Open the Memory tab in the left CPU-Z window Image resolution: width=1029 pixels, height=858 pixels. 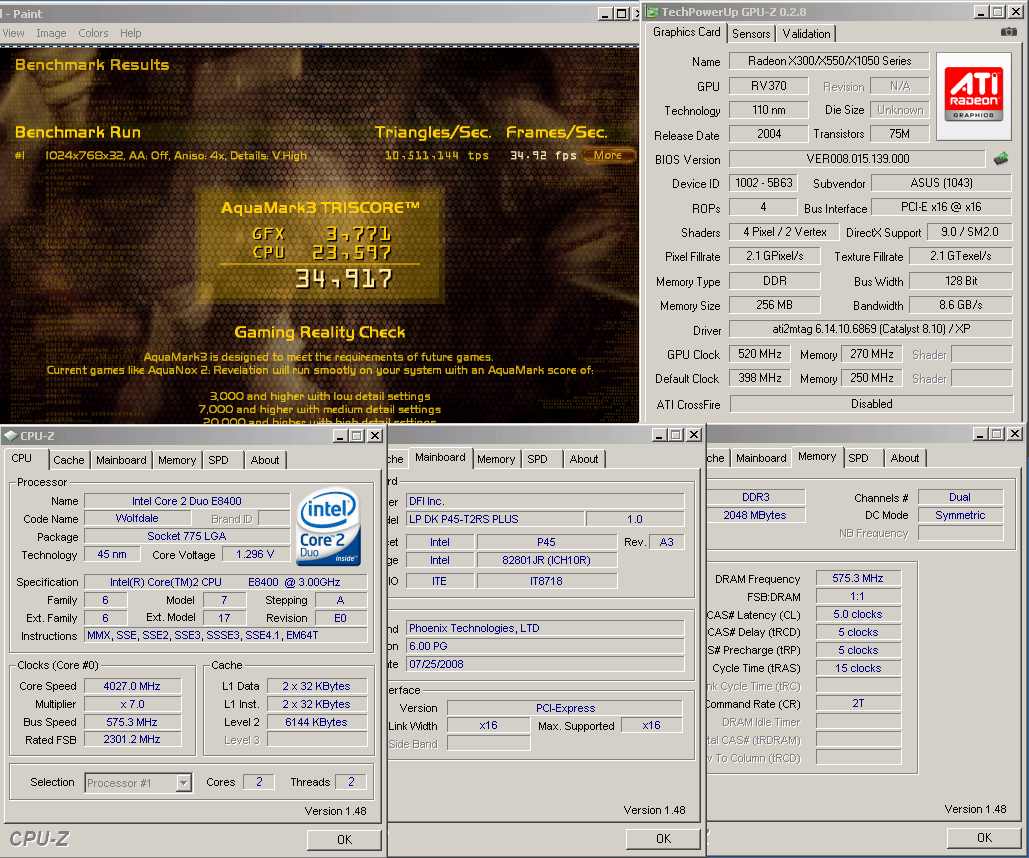click(x=177, y=460)
